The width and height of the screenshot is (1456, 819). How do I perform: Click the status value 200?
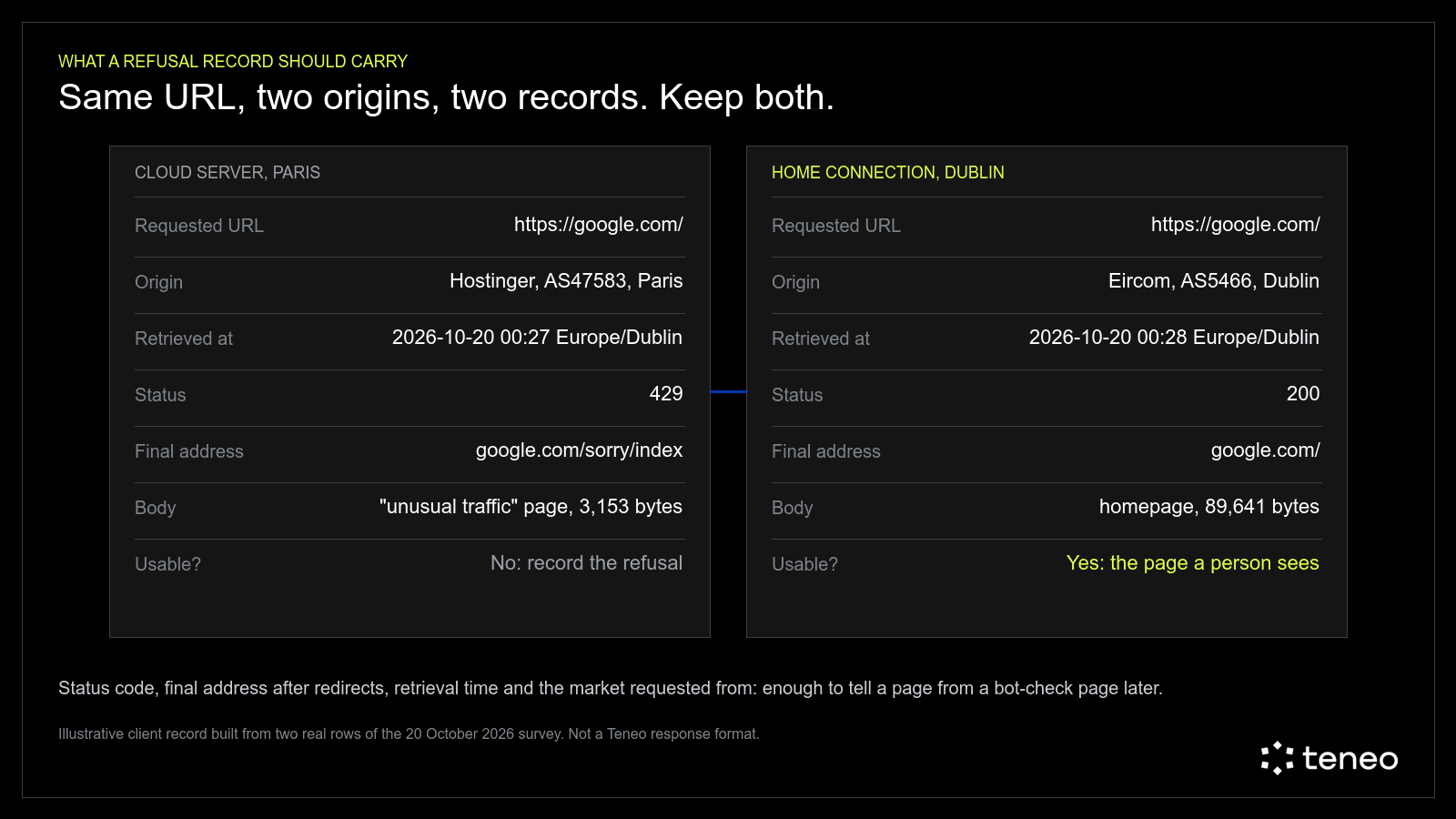point(1303,394)
